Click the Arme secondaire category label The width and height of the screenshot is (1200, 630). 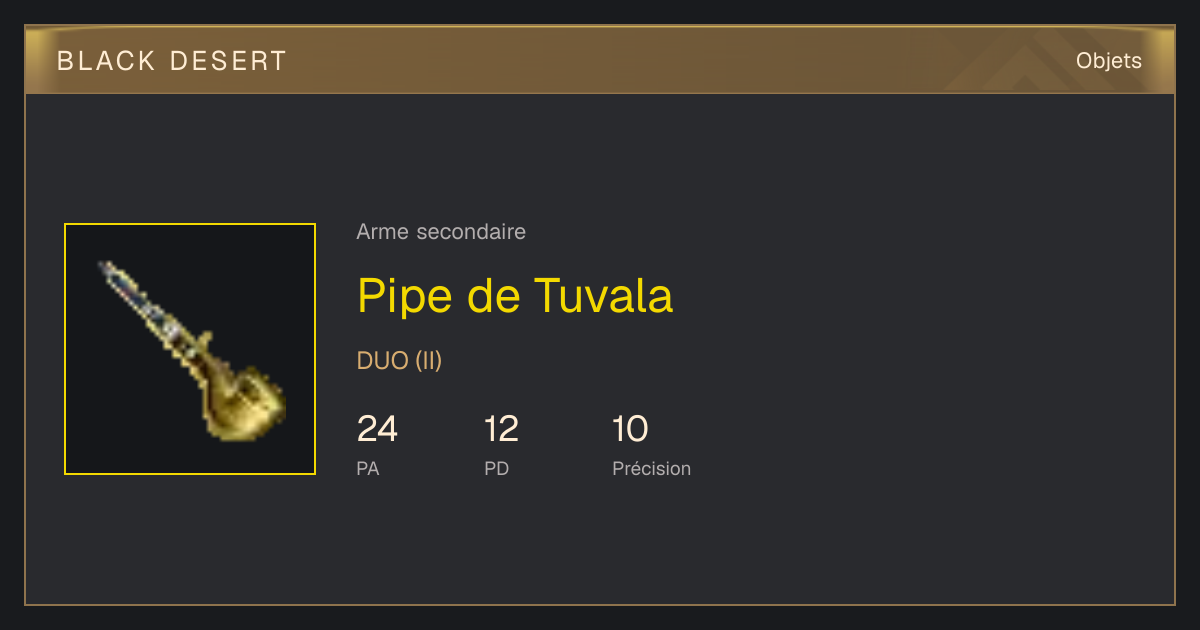pos(441,232)
